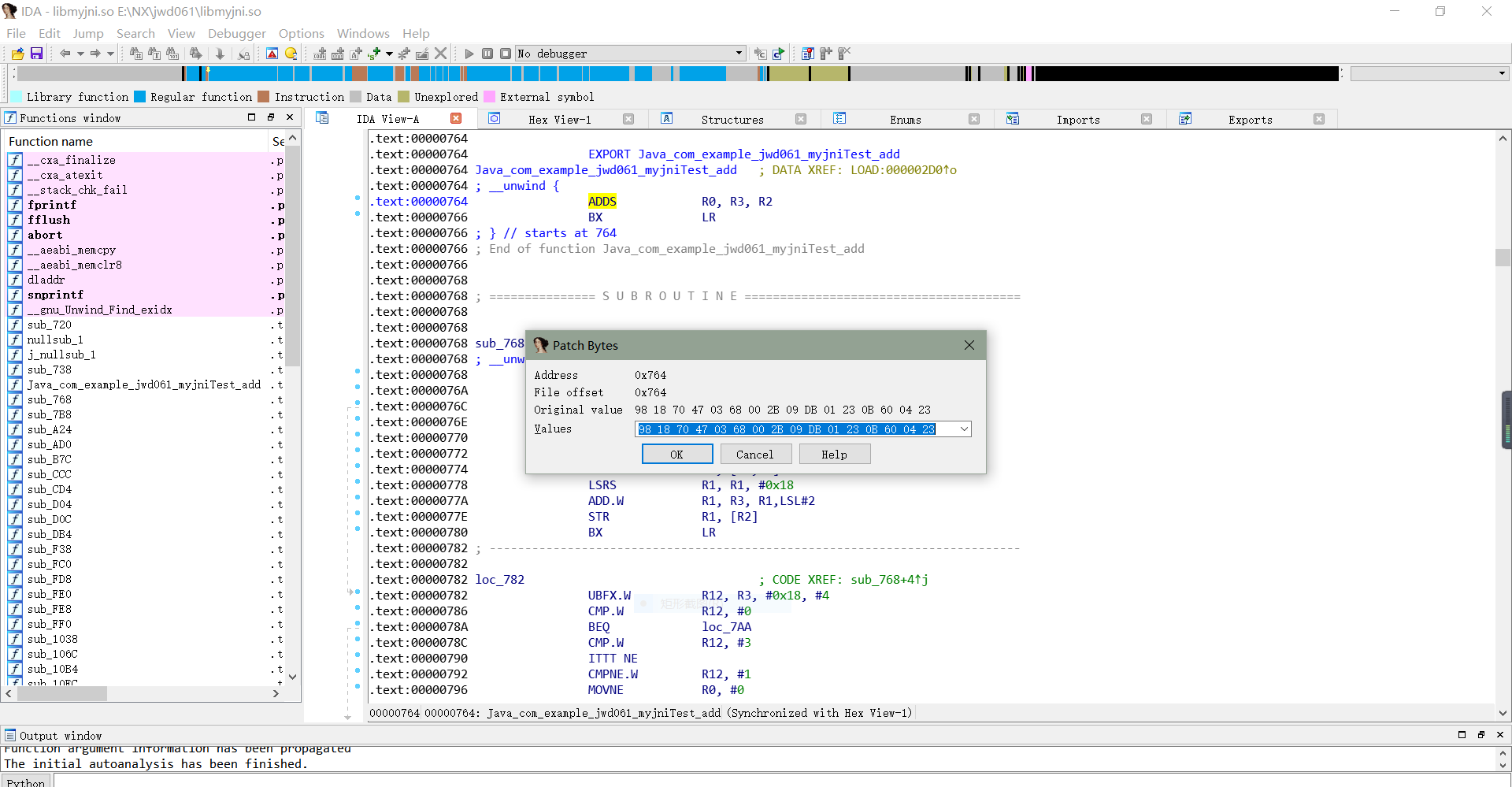Jump forward using the right arrow icon
This screenshot has height=787, width=1512.
[x=95, y=54]
